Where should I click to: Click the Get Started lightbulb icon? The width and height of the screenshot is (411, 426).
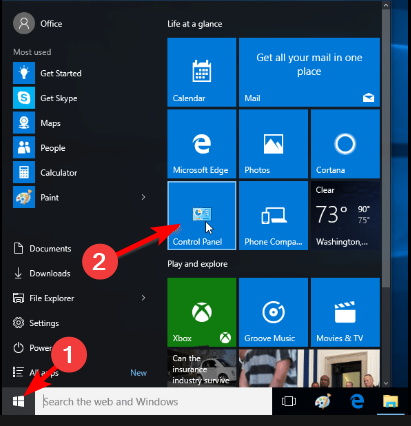tap(24, 73)
